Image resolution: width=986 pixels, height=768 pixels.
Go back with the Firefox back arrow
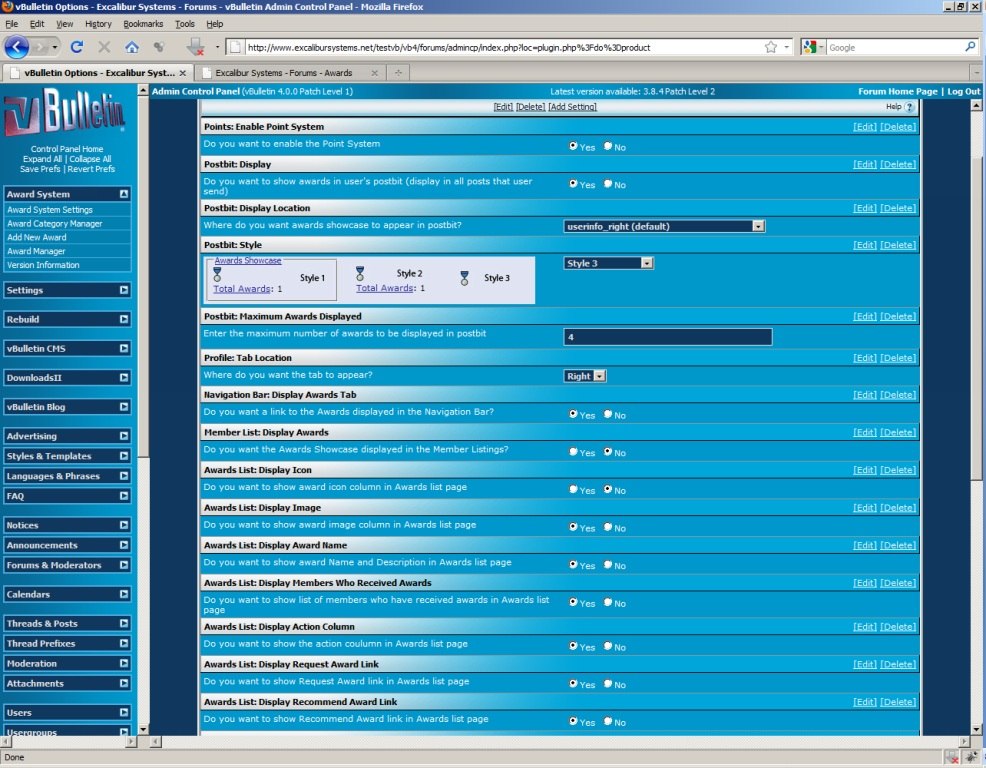click(16, 47)
